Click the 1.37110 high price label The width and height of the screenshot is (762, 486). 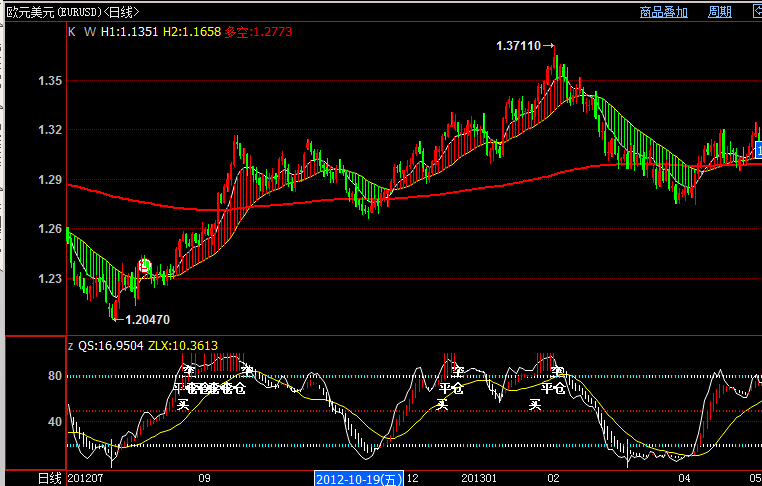[x=518, y=46]
